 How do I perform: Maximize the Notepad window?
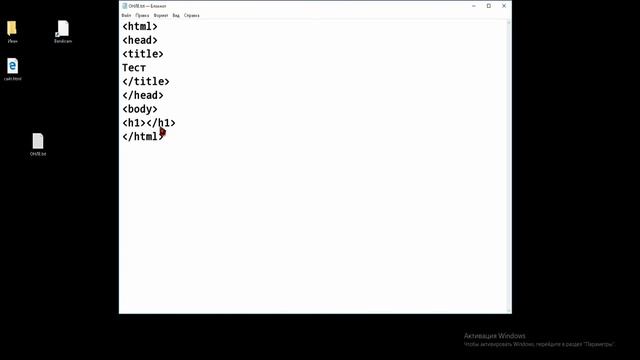click(x=489, y=6)
